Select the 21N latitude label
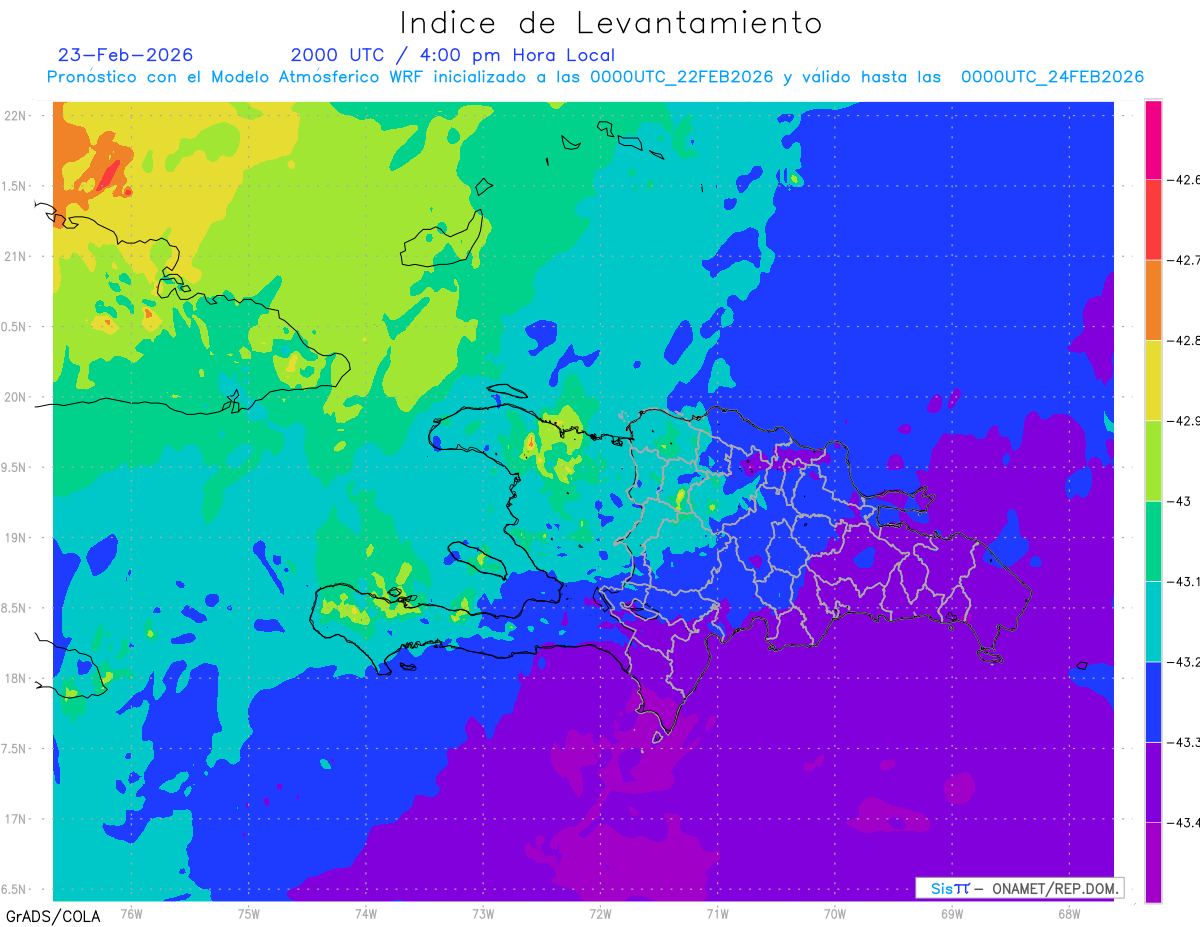Image resolution: width=1200 pixels, height=927 pixels. [15, 256]
